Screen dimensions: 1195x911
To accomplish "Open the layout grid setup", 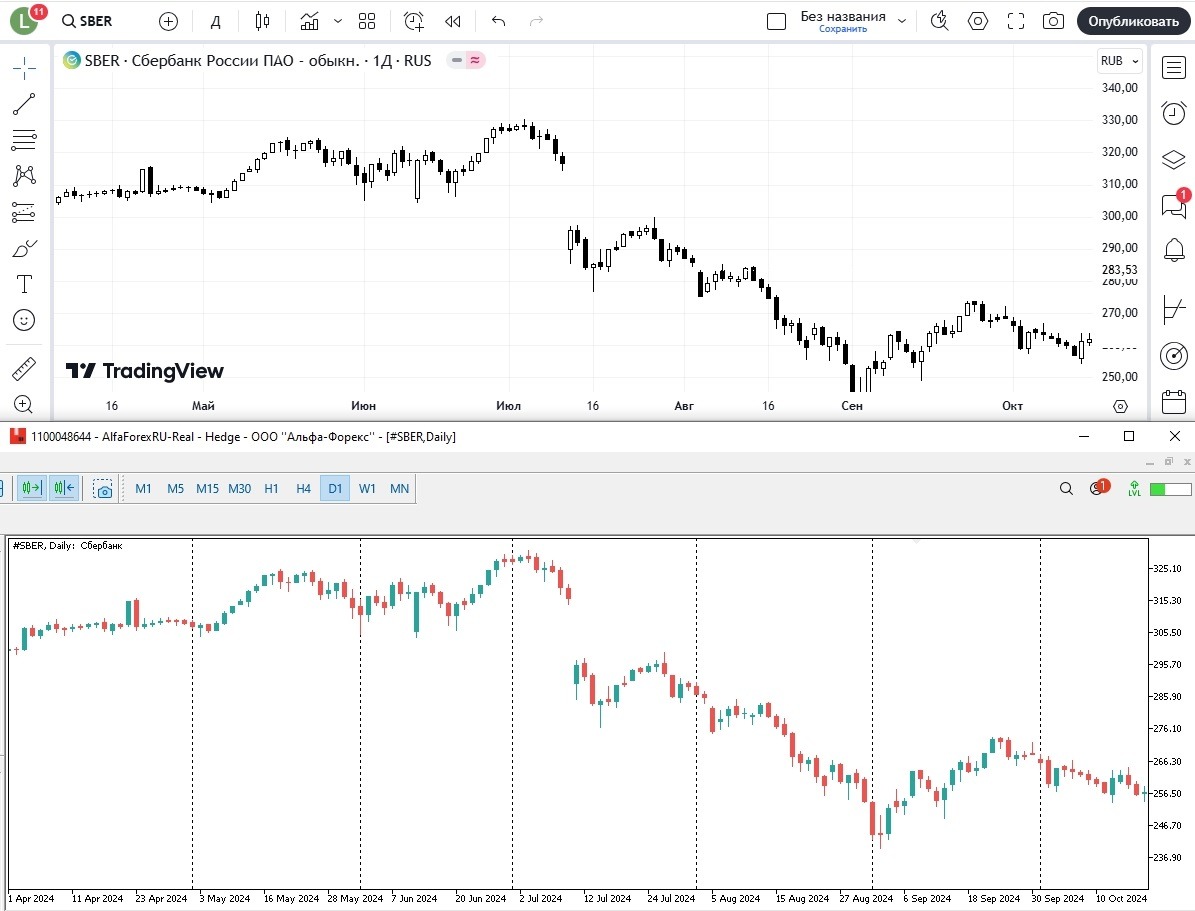I will [x=367, y=21].
